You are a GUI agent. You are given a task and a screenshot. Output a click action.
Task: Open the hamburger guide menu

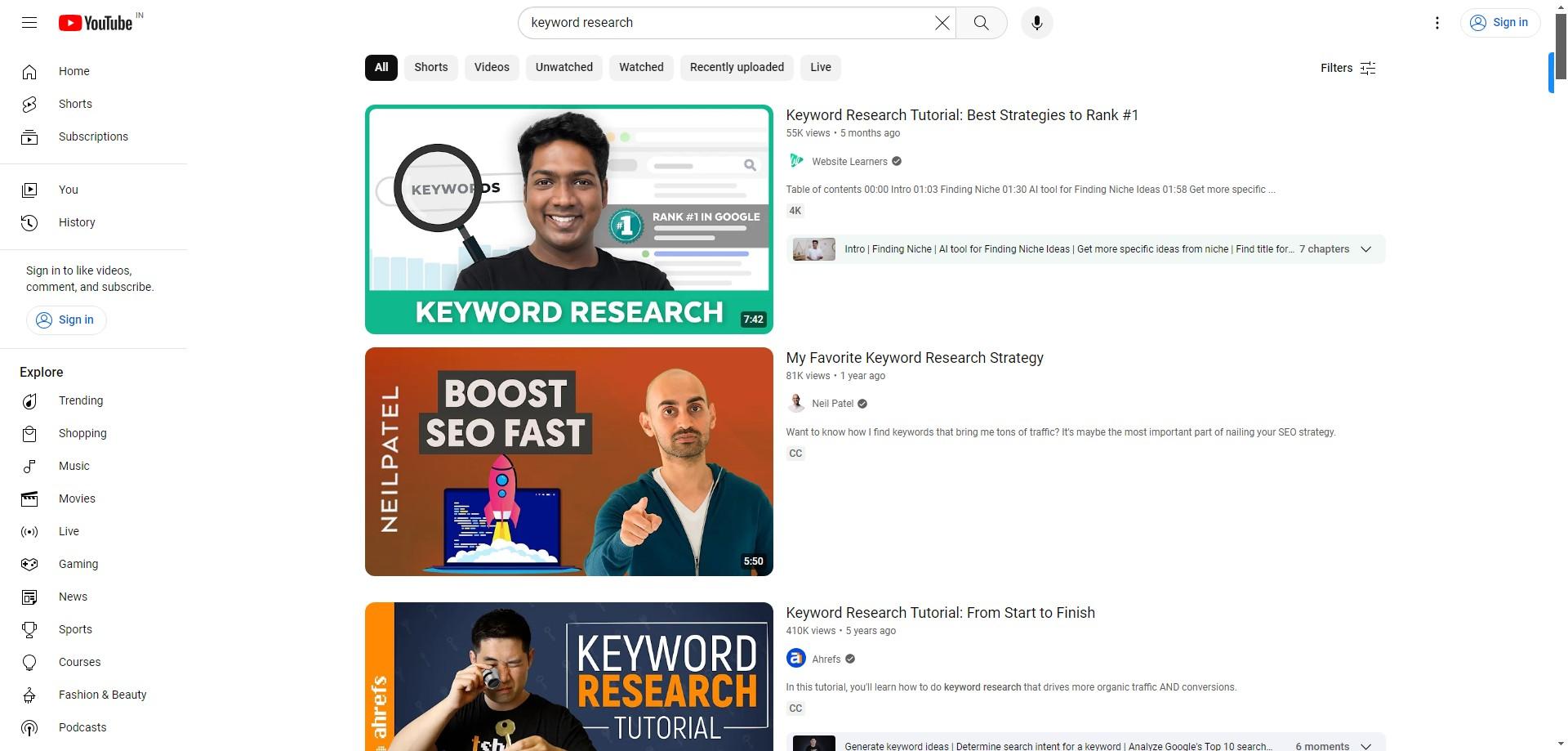tap(29, 22)
